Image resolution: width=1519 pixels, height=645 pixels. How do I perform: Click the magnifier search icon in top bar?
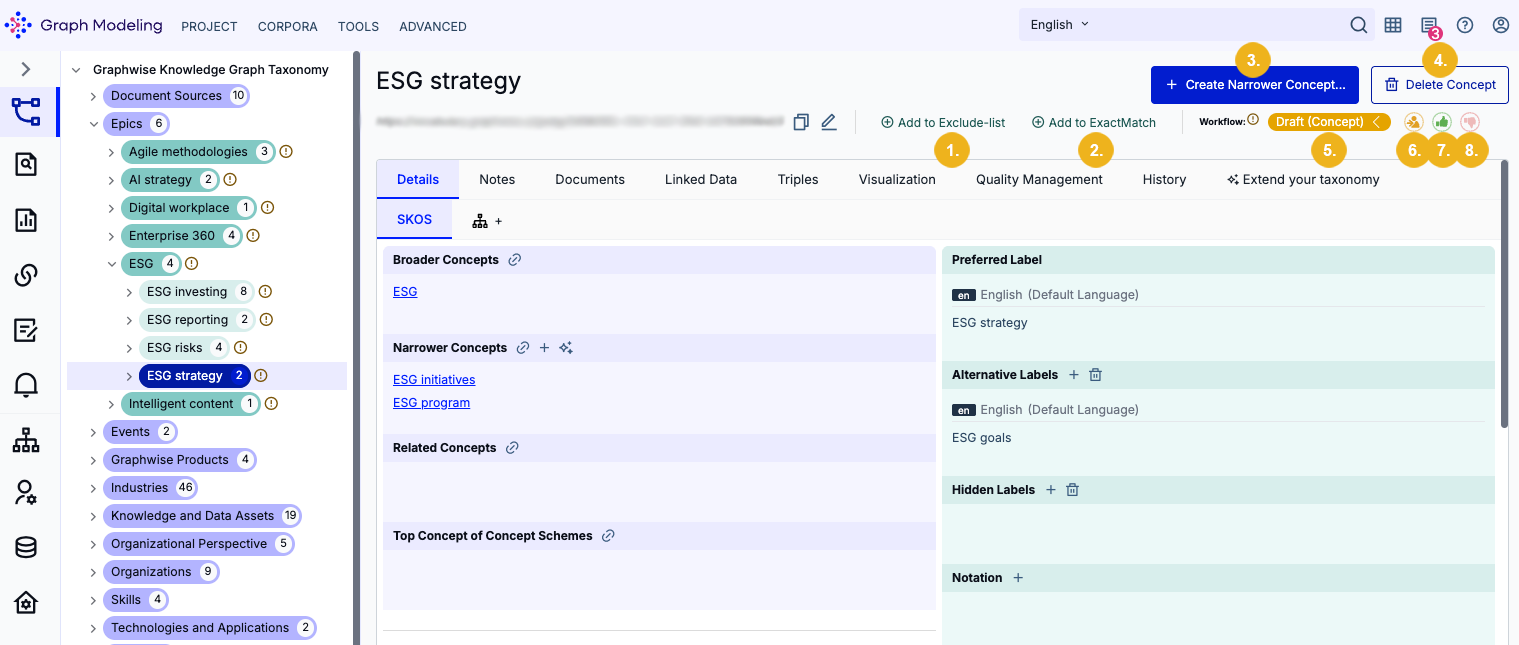(x=1359, y=25)
